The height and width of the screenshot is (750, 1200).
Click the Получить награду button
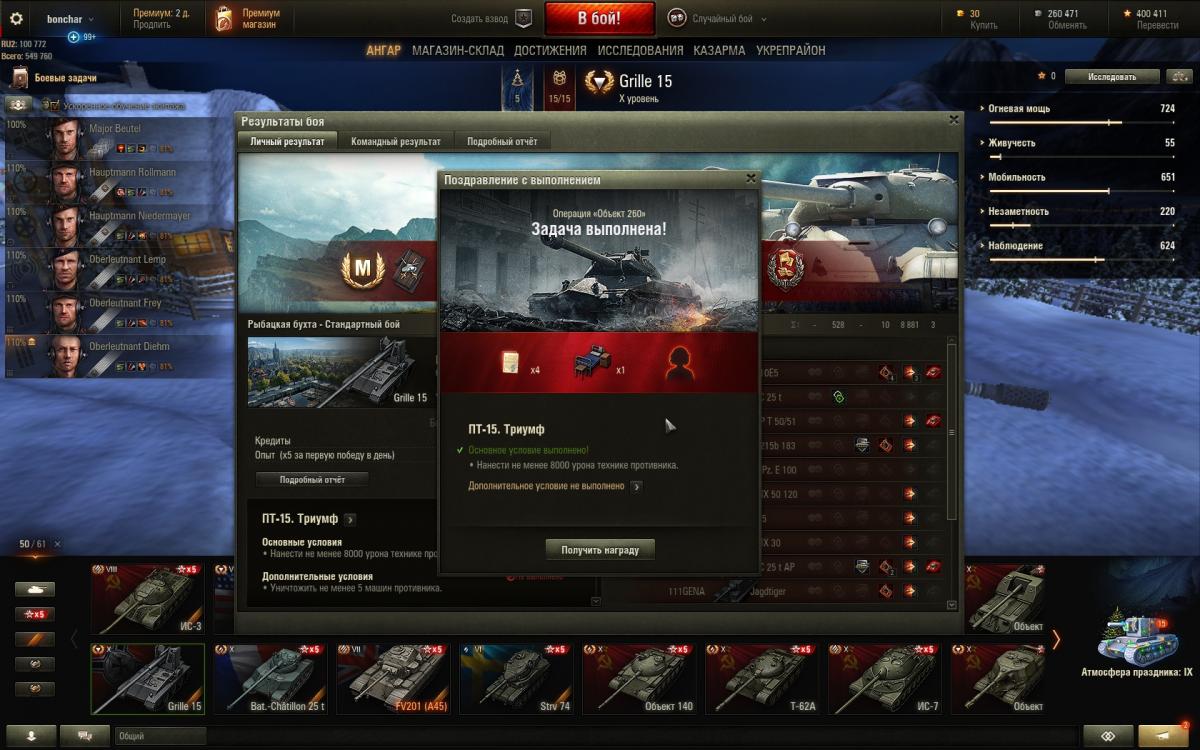pyautogui.click(x=600, y=549)
